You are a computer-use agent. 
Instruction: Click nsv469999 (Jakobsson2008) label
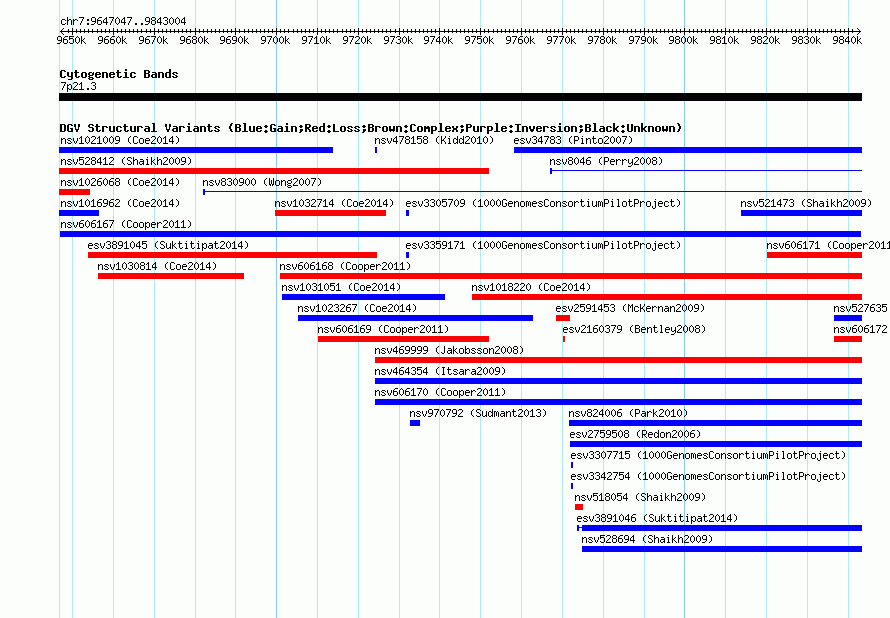pyautogui.click(x=449, y=350)
